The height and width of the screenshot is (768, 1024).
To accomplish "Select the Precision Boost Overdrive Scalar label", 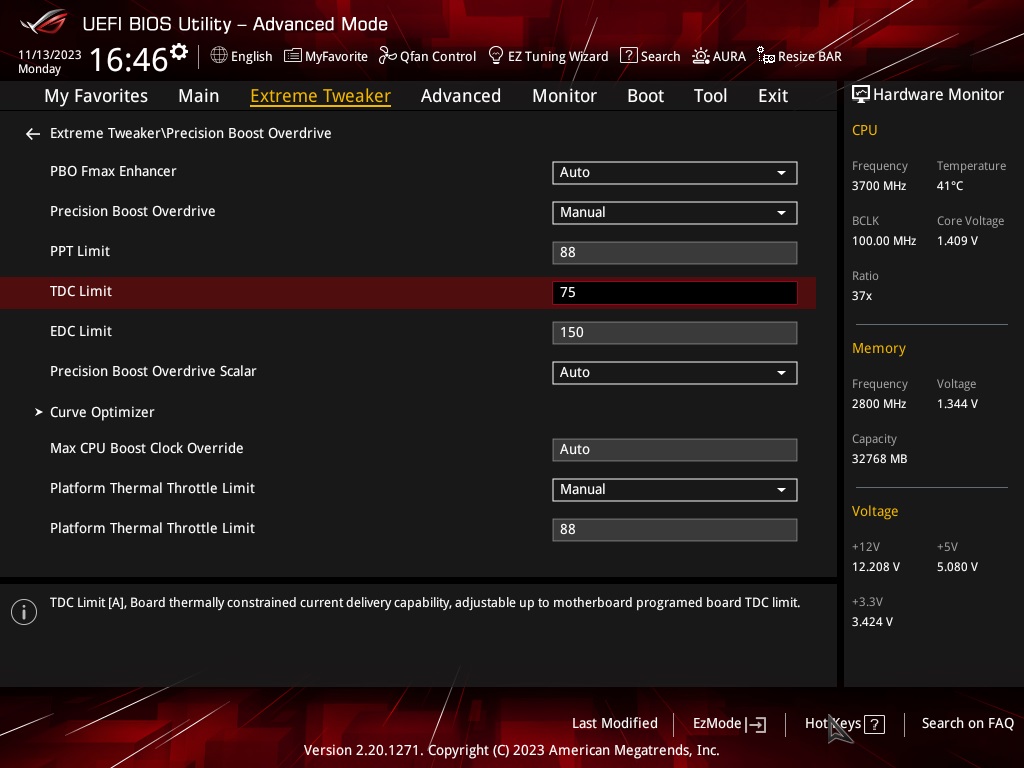I will 153,371.
